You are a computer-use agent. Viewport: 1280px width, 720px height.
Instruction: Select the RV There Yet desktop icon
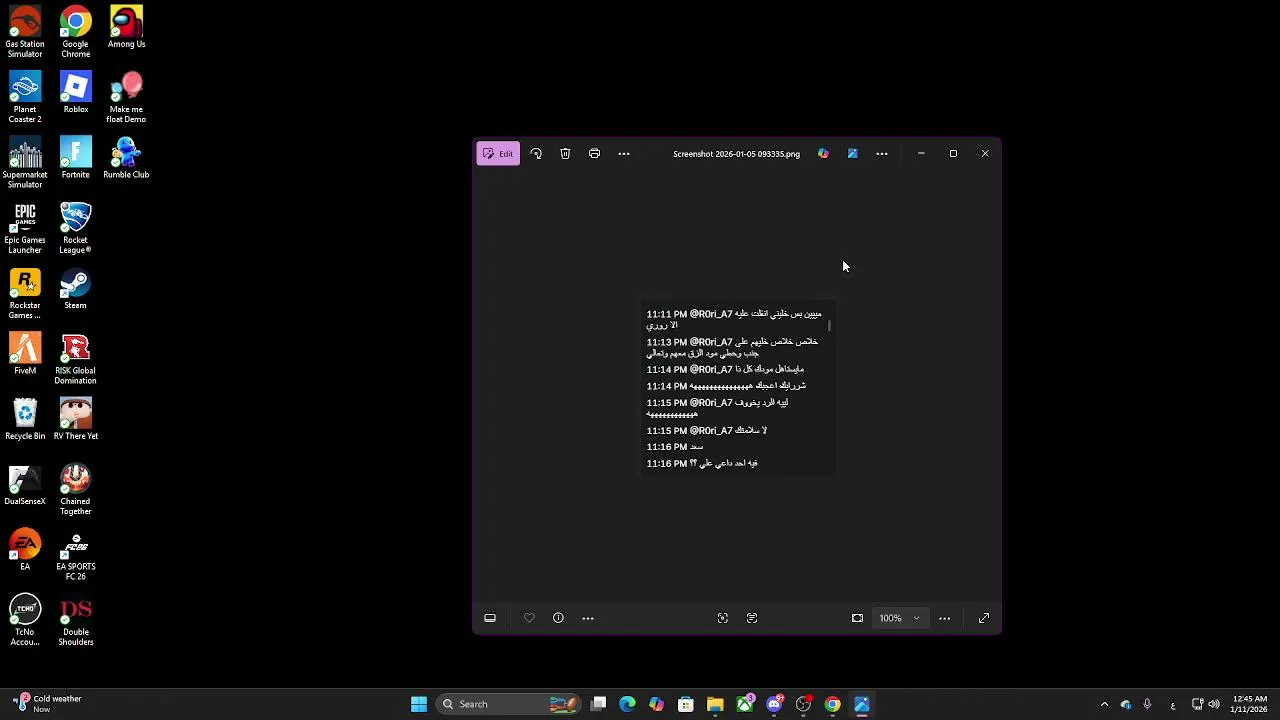[75, 419]
